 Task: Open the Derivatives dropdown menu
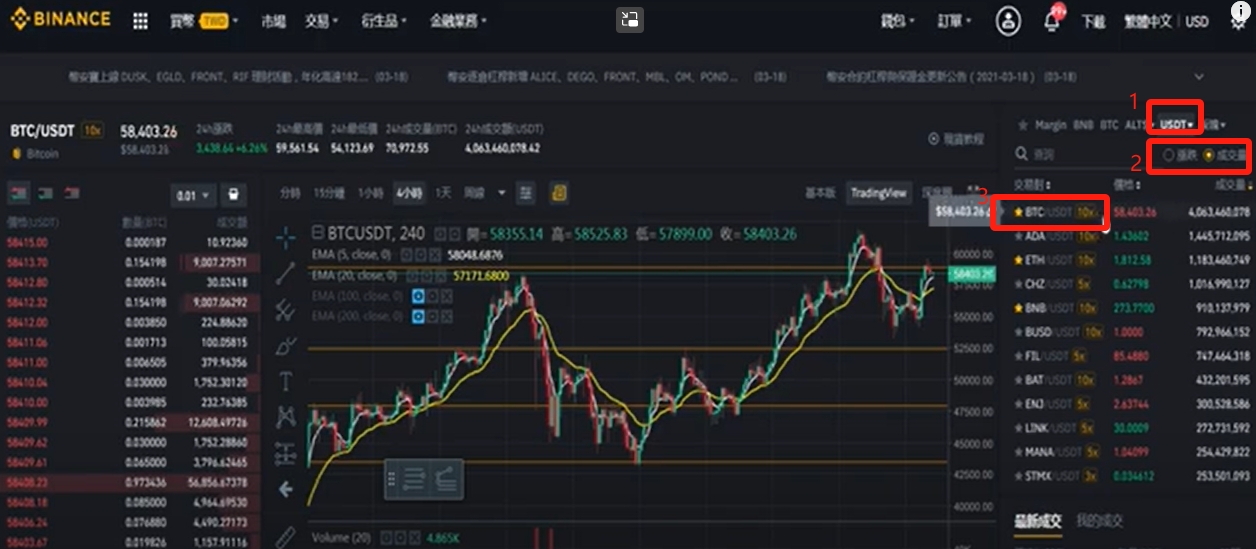384,21
